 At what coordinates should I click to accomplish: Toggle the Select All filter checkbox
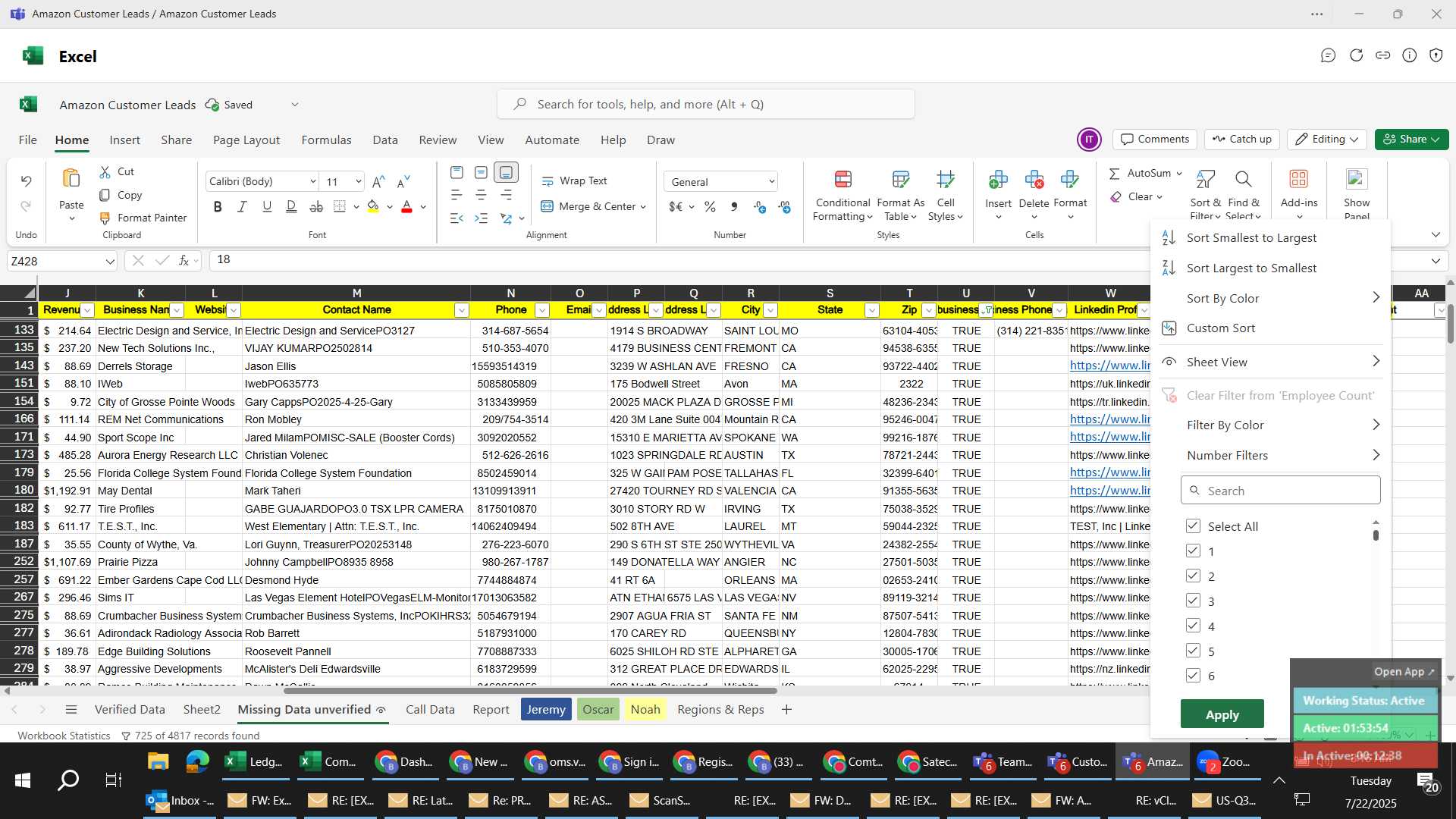tap(1193, 526)
